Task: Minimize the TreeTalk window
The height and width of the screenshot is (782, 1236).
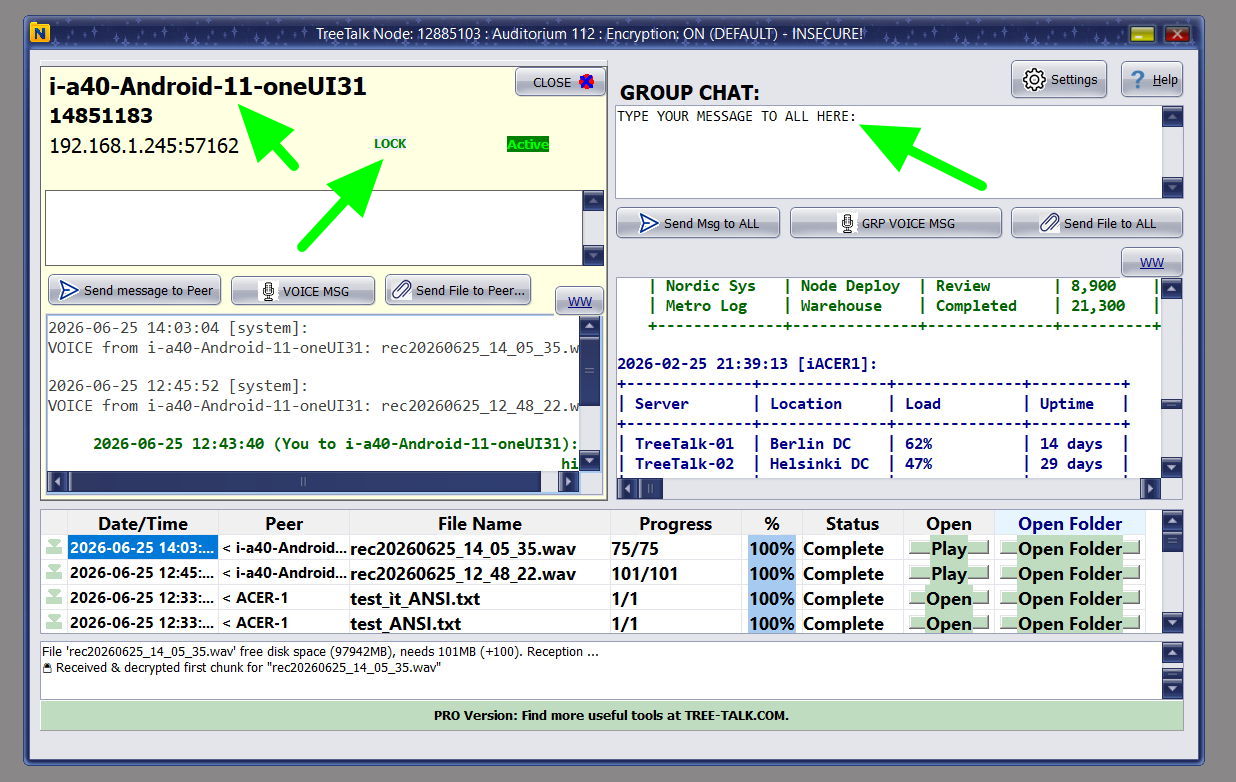Action: coord(1142,33)
